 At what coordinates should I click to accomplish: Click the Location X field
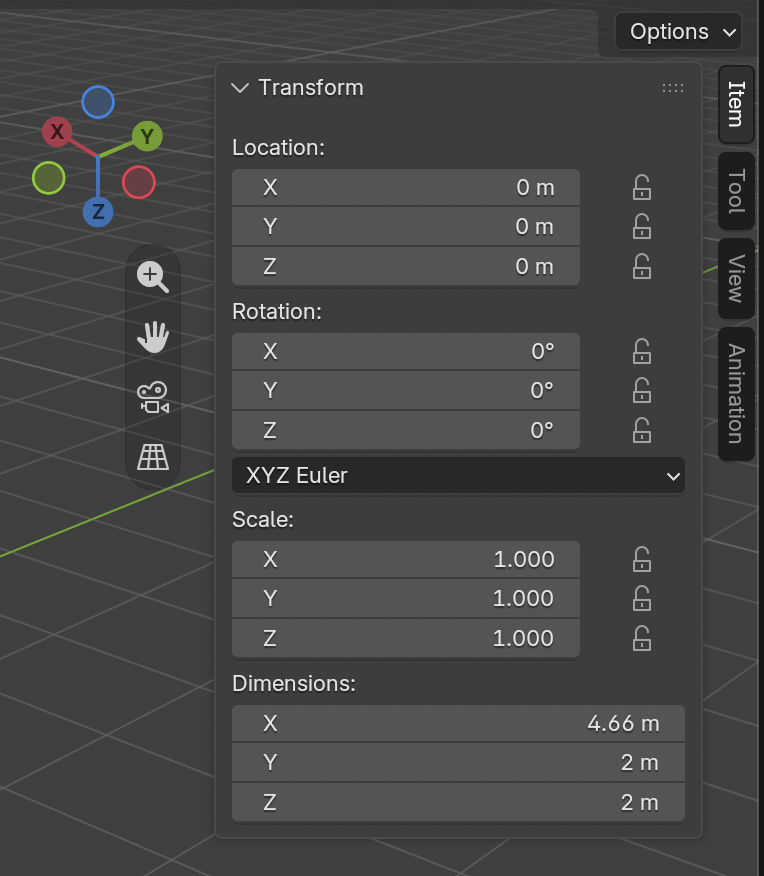point(405,187)
